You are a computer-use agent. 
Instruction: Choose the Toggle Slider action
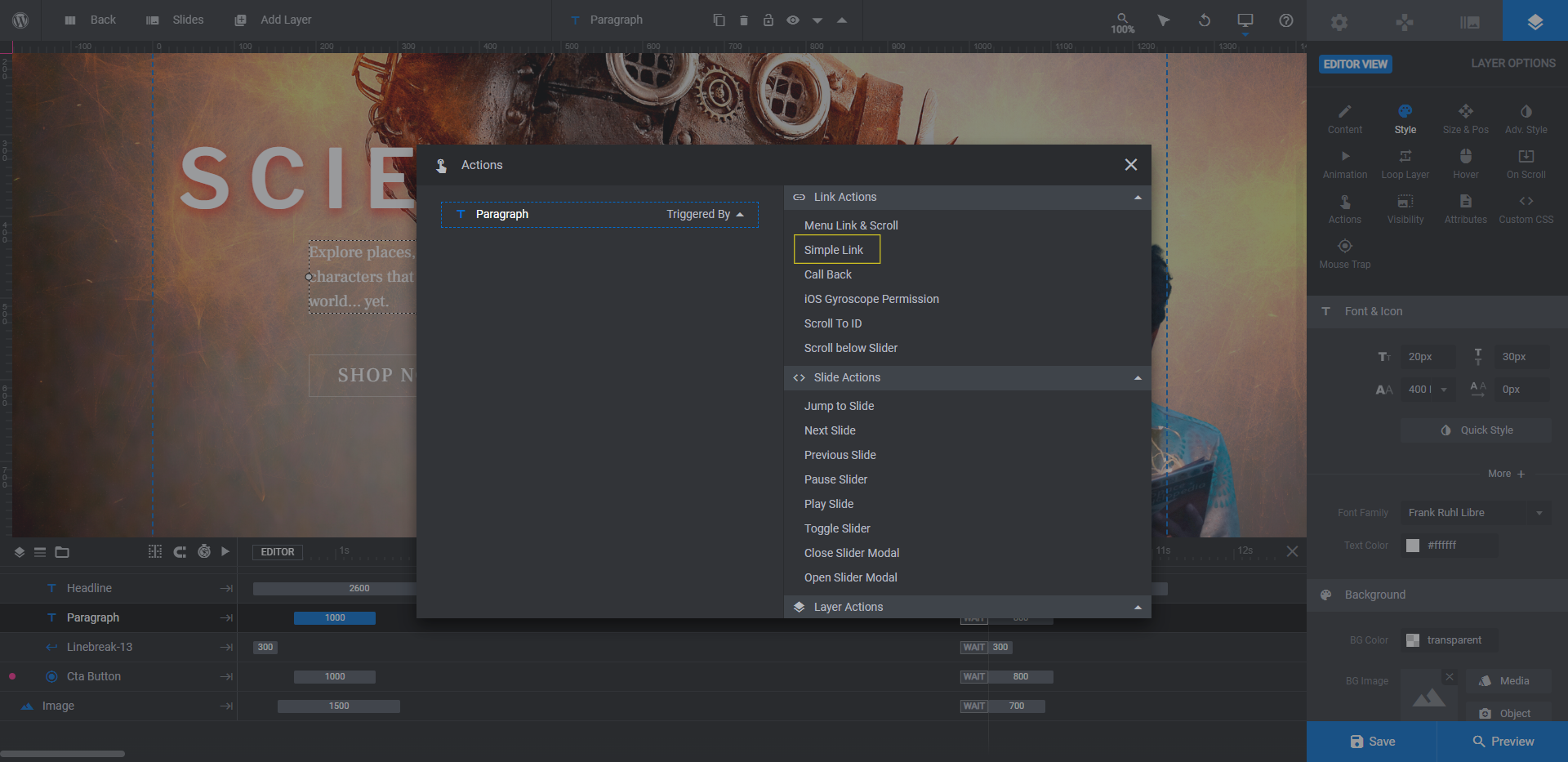click(837, 528)
